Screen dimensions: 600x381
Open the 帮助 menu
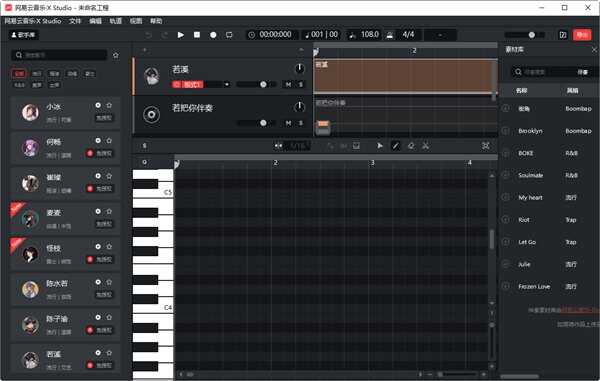[x=156, y=21]
